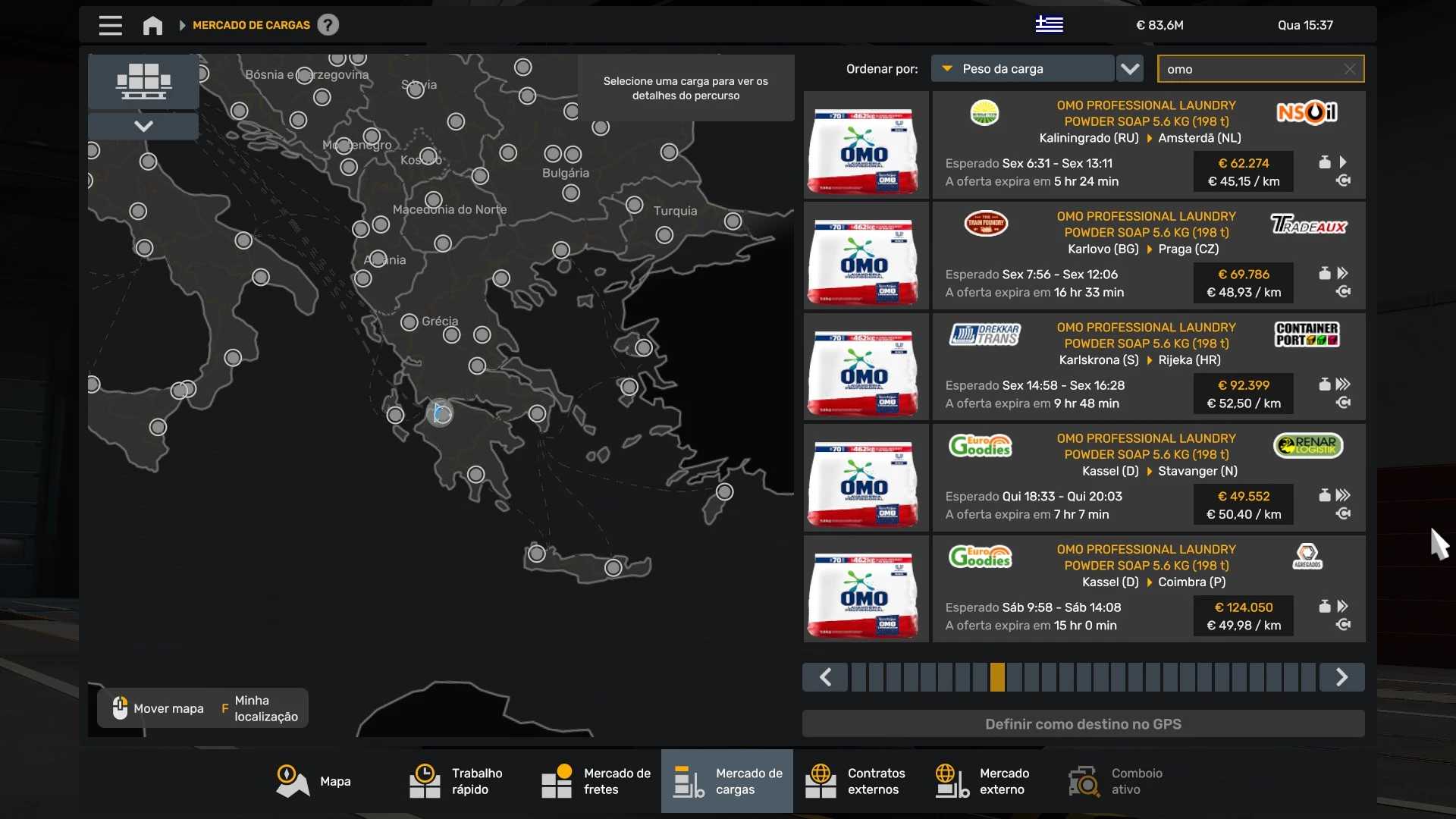The image size is (1456, 819).
Task: Open the Mercado de cargas tab
Action: [x=727, y=782]
